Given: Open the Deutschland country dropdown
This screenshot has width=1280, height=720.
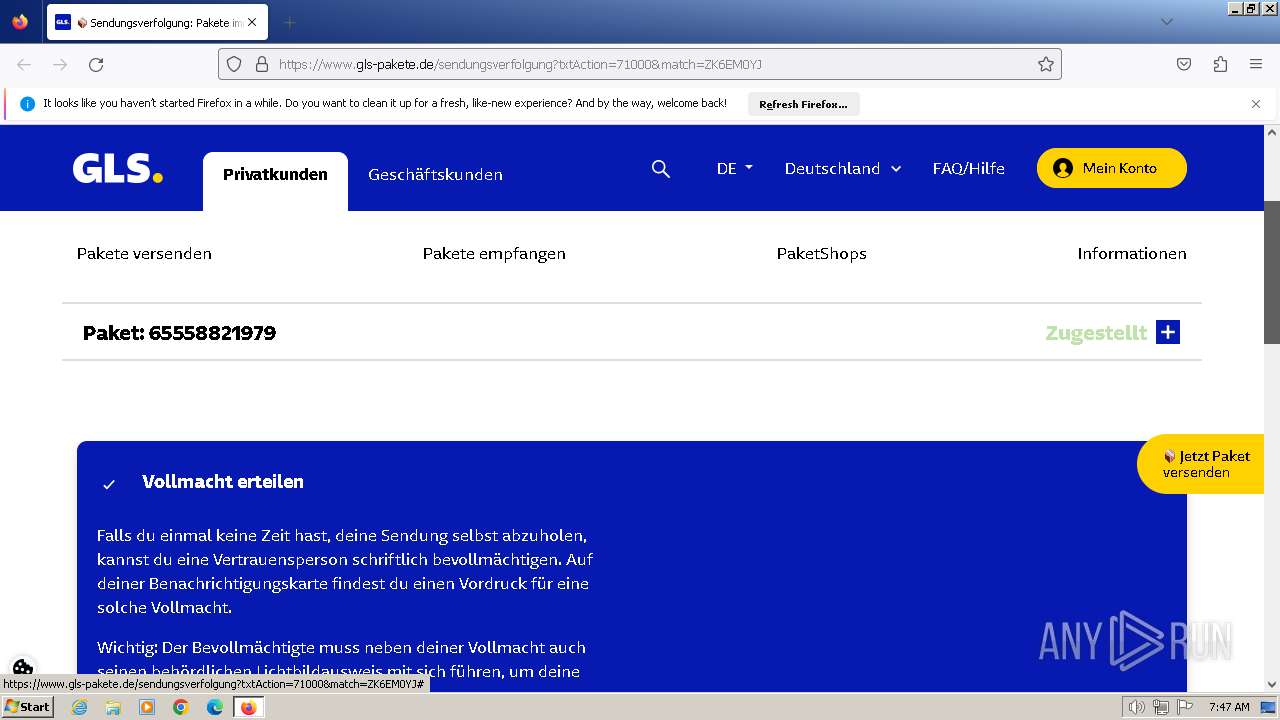Looking at the screenshot, I should point(843,168).
